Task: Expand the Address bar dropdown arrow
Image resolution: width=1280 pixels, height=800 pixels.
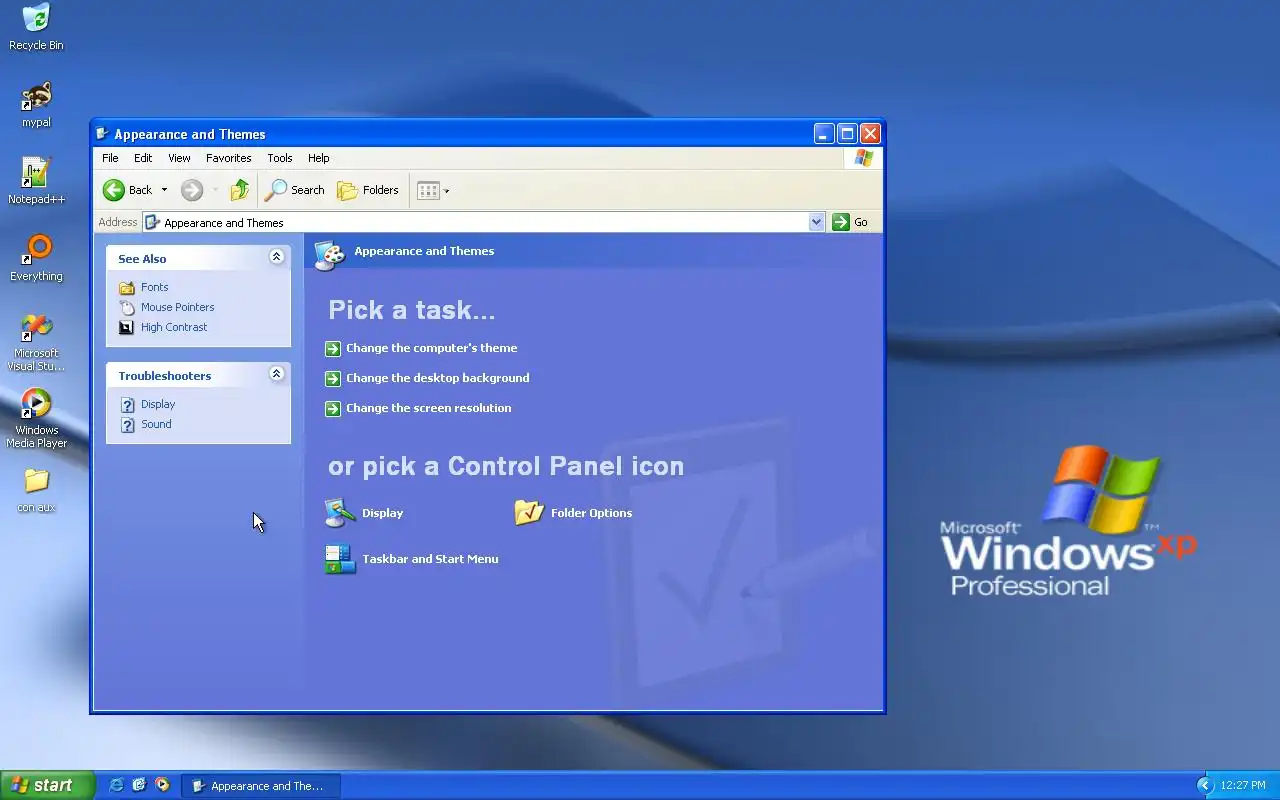Action: coord(816,222)
